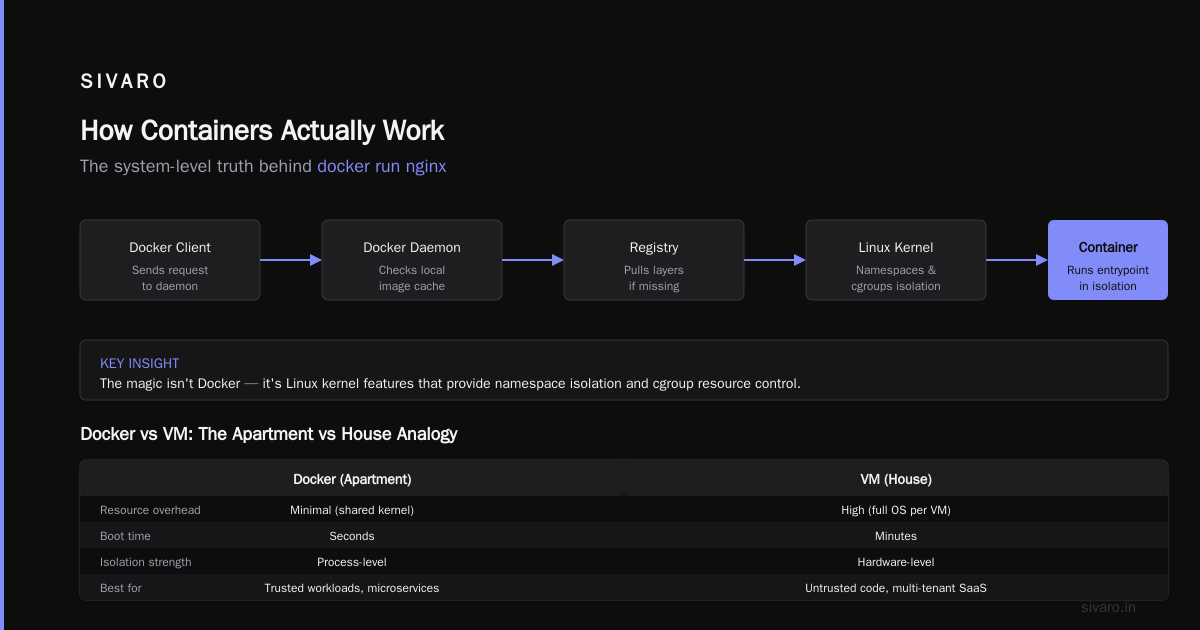Click the 'Trusted workloads, microservices' cell
The height and width of the screenshot is (630, 1200).
click(352, 588)
